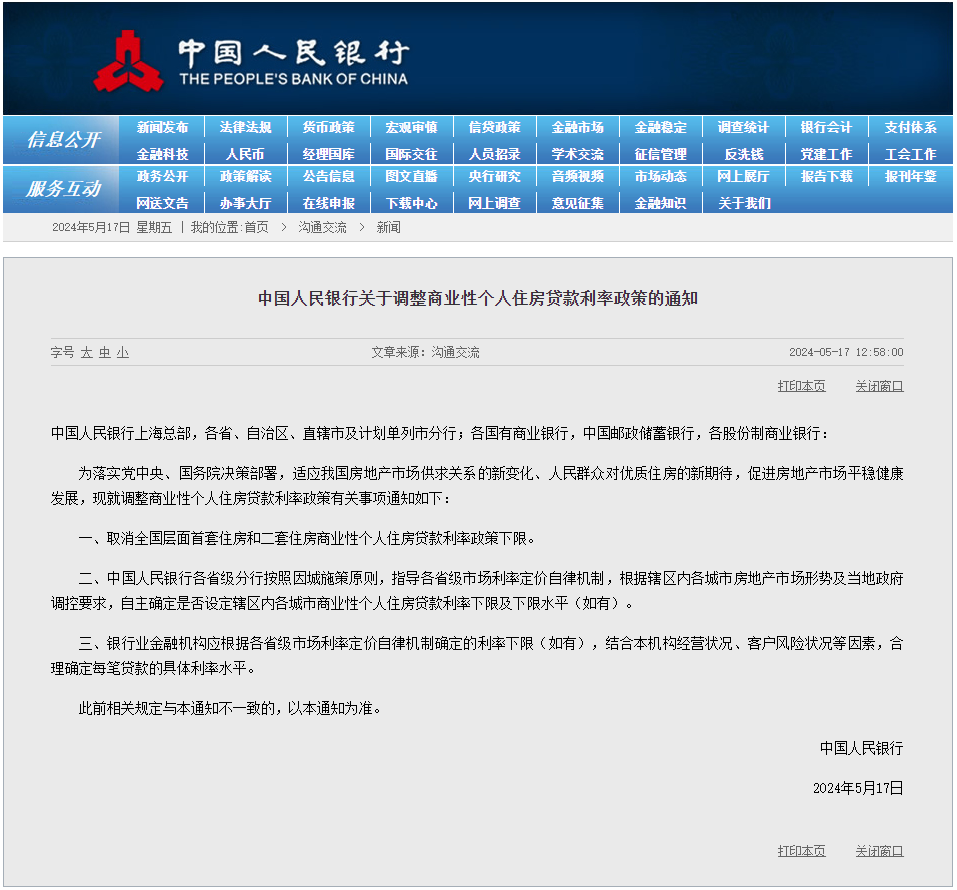The width and height of the screenshot is (957, 890).
Task: Click THE PEOPLE'S BANK OF CHINA banner text
Action: coord(294,79)
